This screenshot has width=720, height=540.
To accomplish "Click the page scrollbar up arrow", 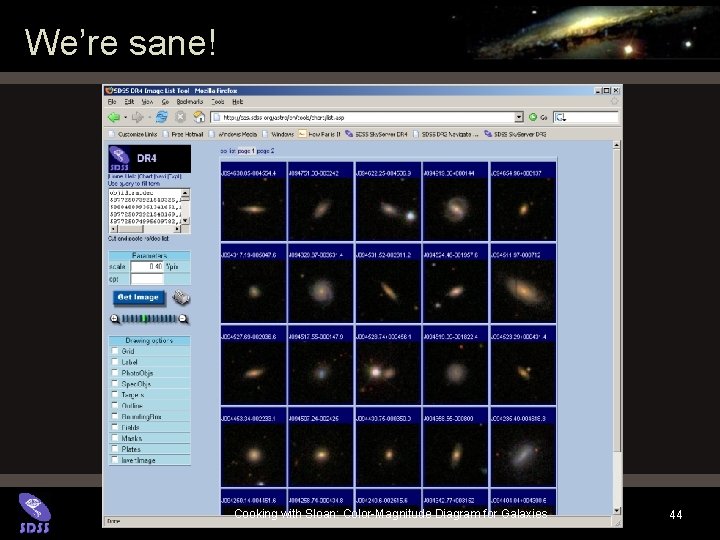I will [617, 145].
